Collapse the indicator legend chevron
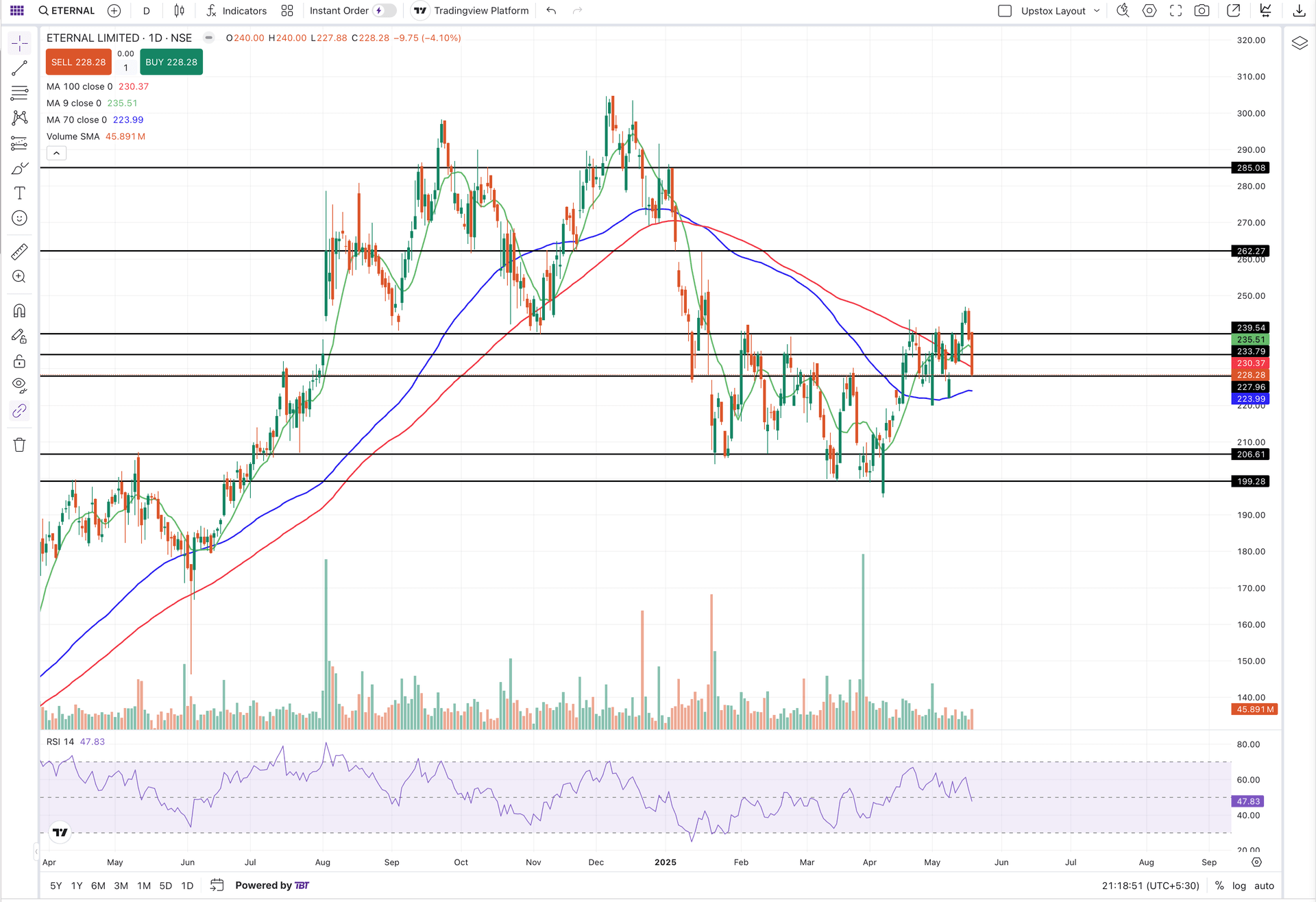 [x=56, y=154]
